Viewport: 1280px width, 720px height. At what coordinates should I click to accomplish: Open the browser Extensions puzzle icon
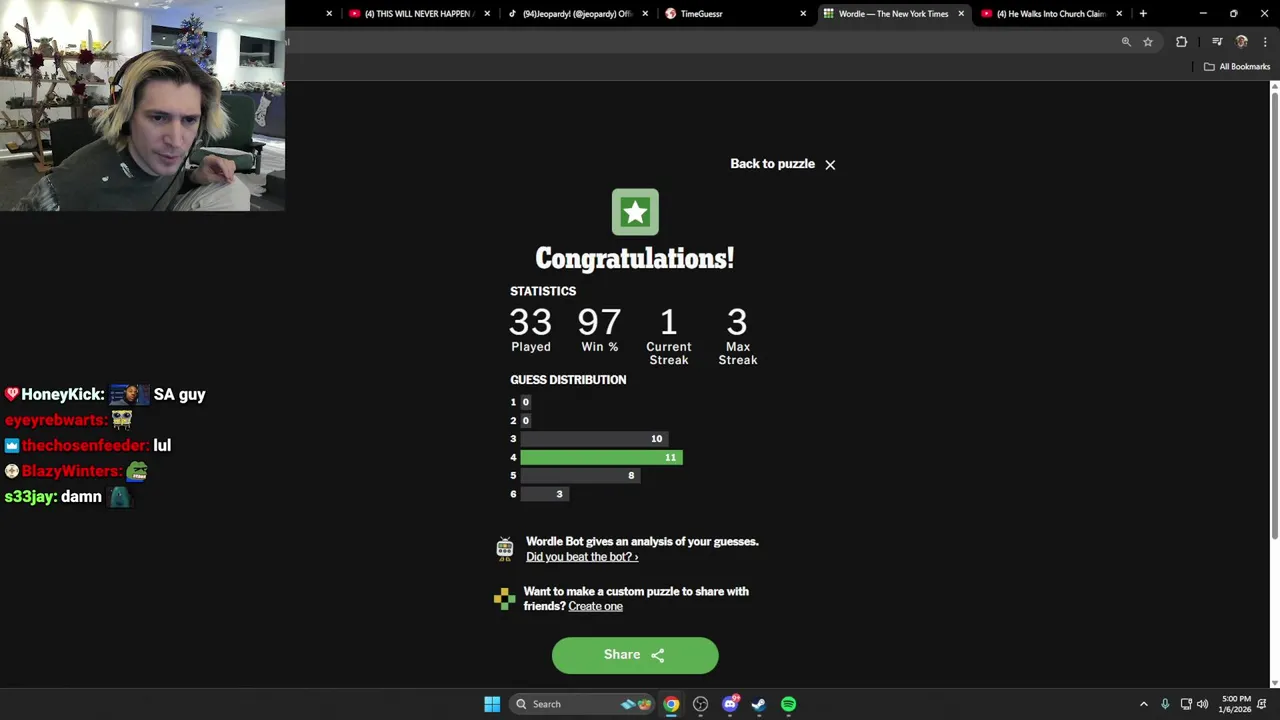point(1182,42)
